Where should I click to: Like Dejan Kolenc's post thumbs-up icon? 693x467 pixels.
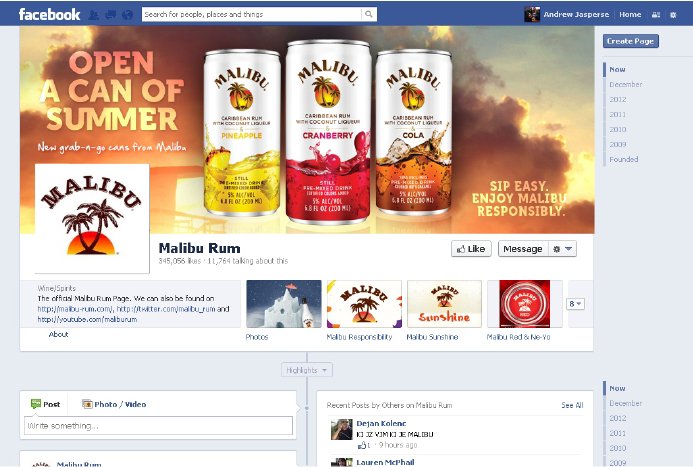[362, 445]
